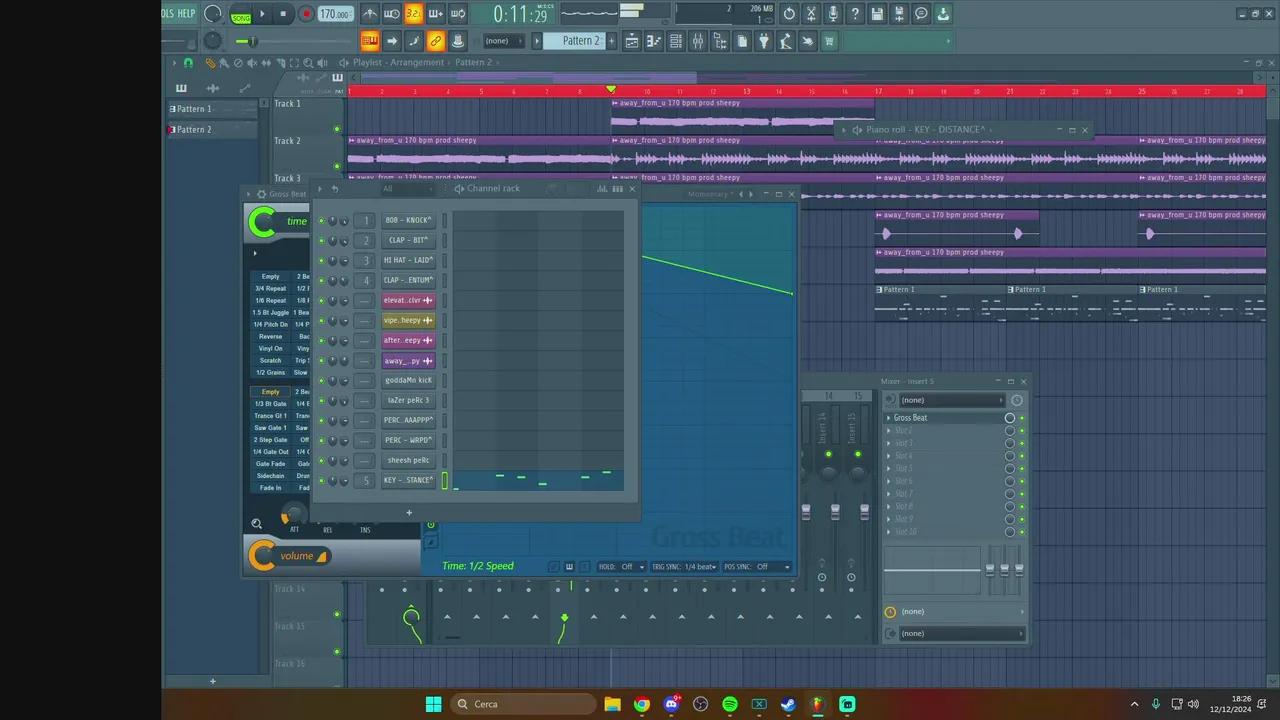Select the Reverse preset in Gross Beat
1280x720 pixels.
[x=270, y=337]
